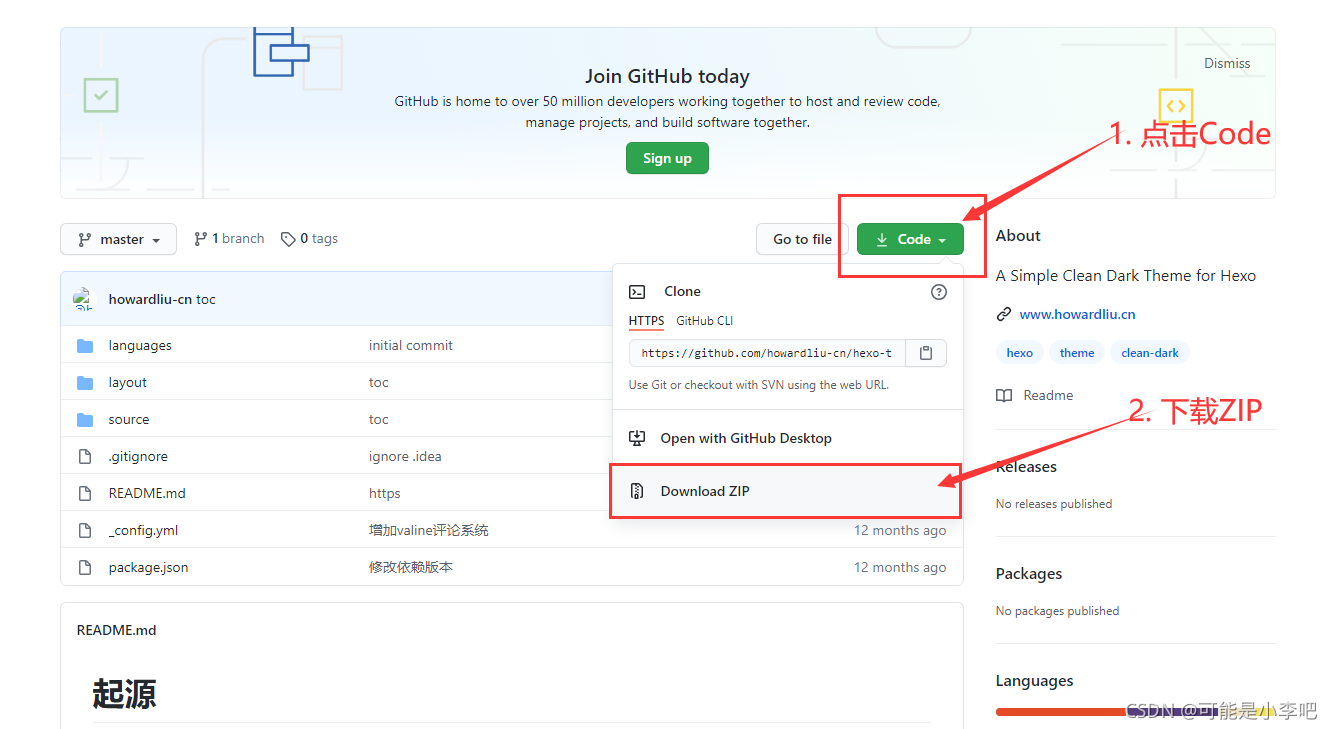Open the _config.yml file

(x=143, y=530)
